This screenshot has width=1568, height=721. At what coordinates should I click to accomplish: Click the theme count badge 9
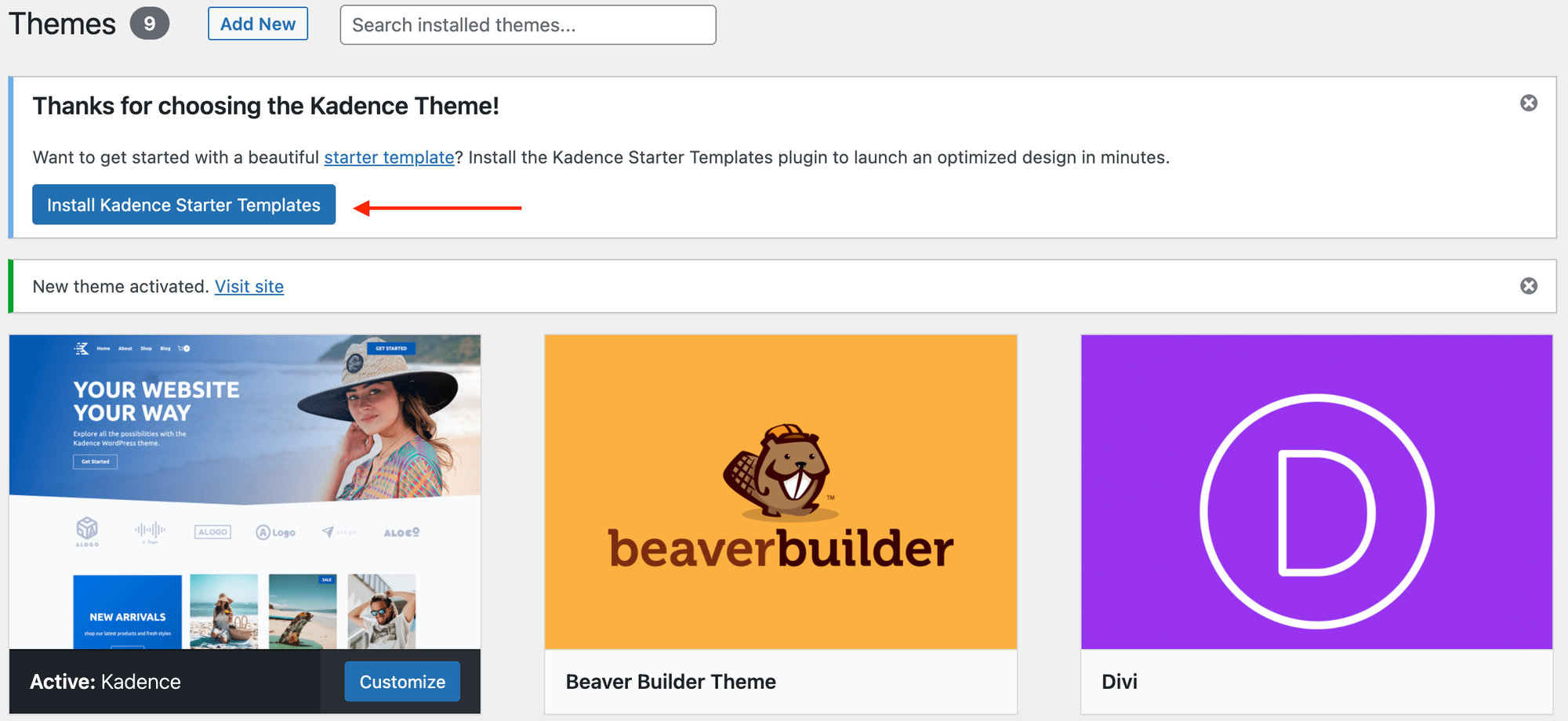(149, 24)
